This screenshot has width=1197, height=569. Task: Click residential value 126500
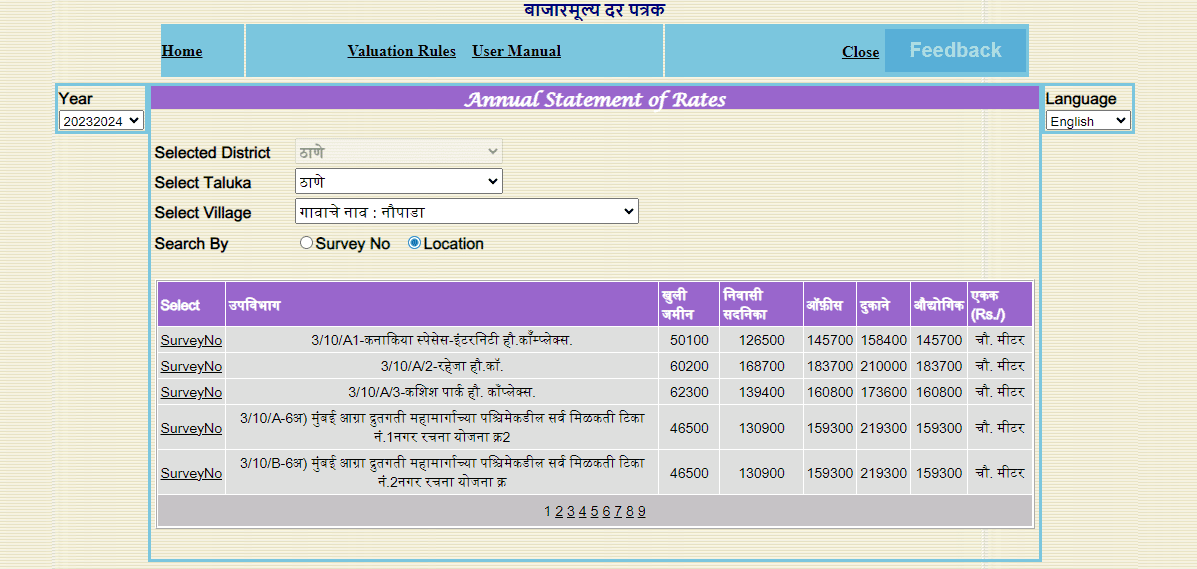(761, 340)
